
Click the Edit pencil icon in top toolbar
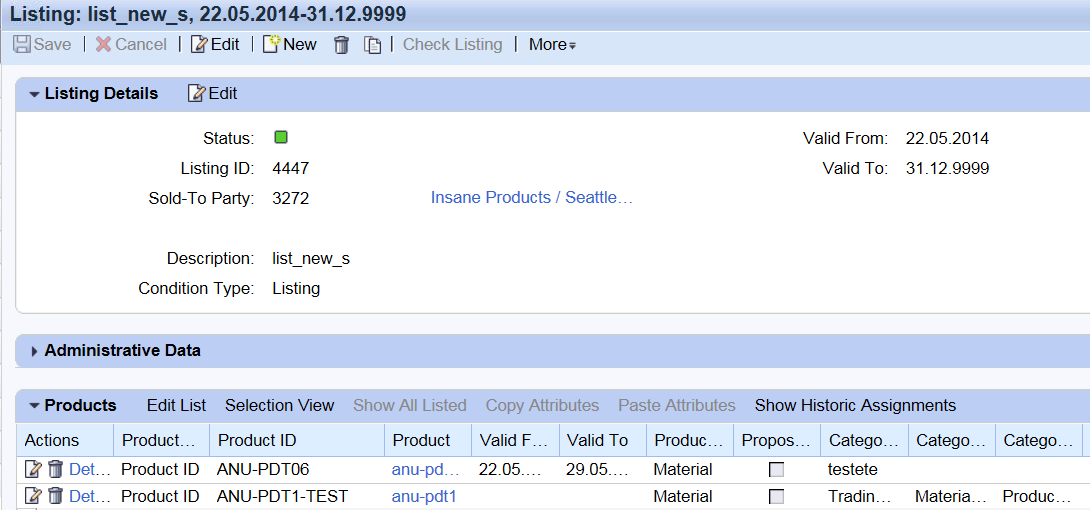click(x=199, y=44)
